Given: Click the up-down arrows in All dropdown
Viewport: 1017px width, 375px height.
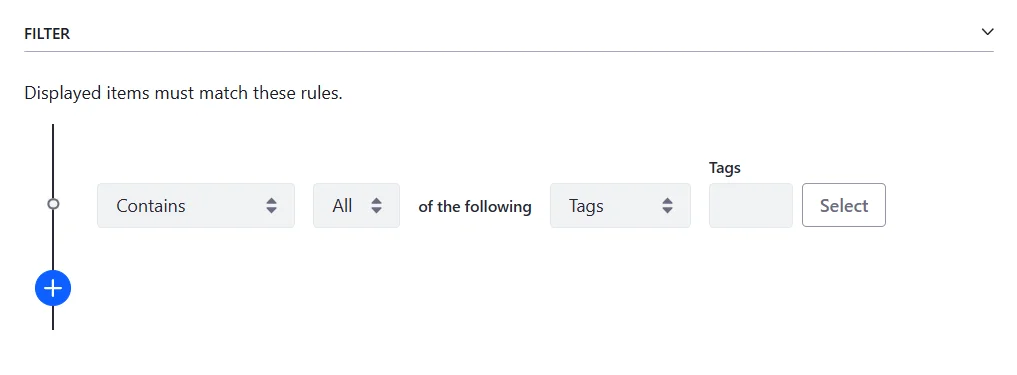Looking at the screenshot, I should [x=376, y=206].
